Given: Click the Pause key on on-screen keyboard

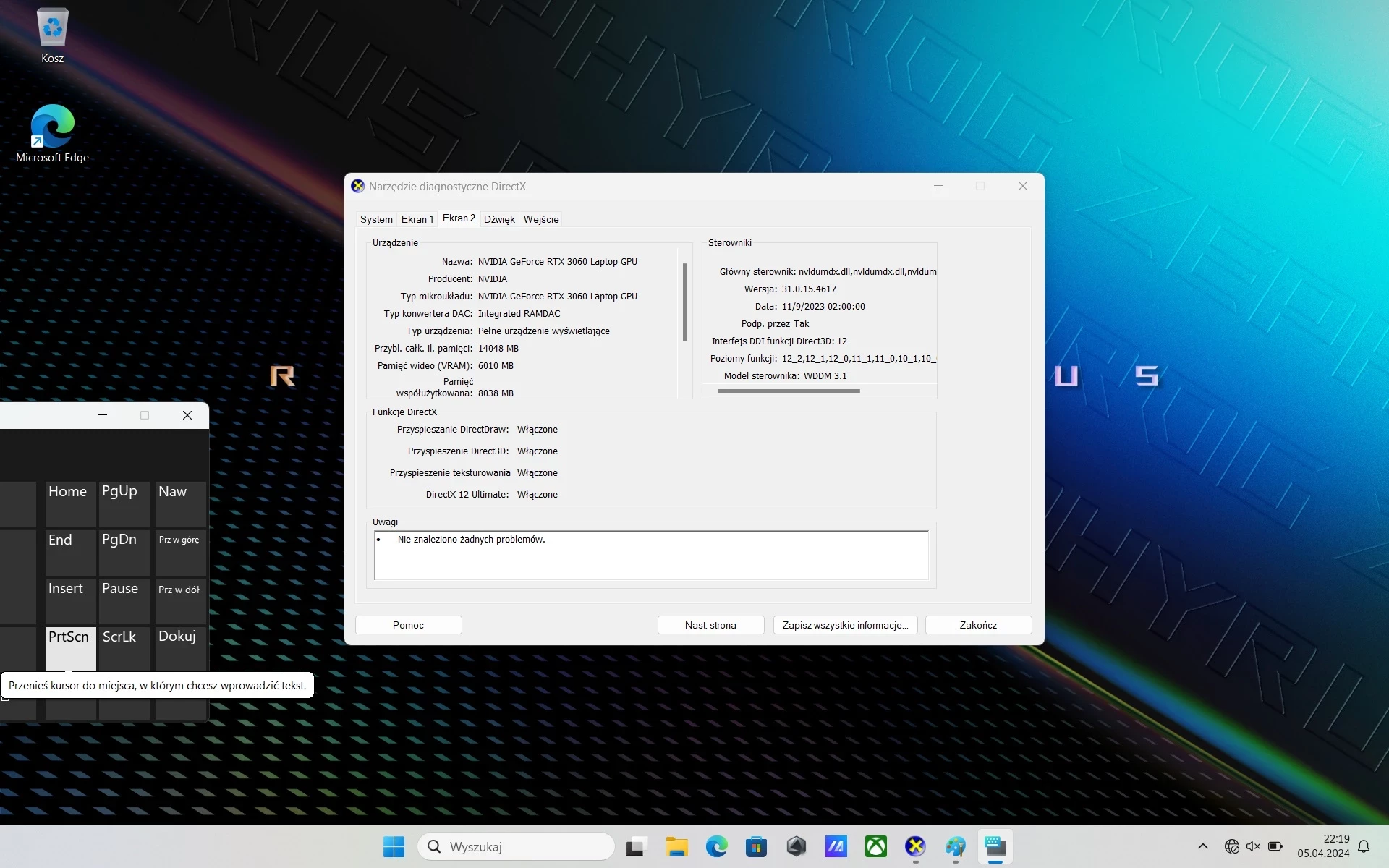Looking at the screenshot, I should point(124,601).
